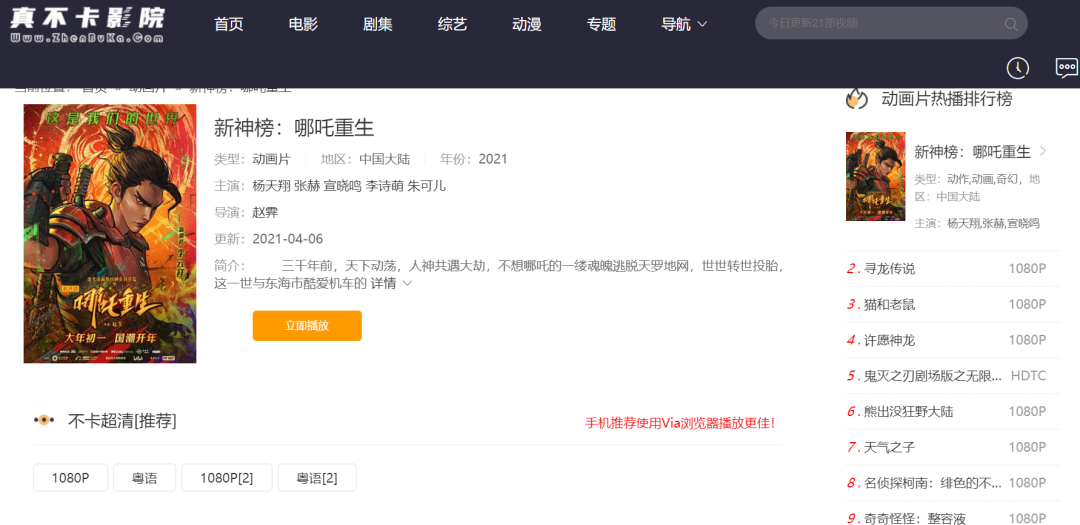This screenshot has width=1080, height=525.
Task: Click the 不卡超清[推荐] section heading
Action: [x=122, y=421]
